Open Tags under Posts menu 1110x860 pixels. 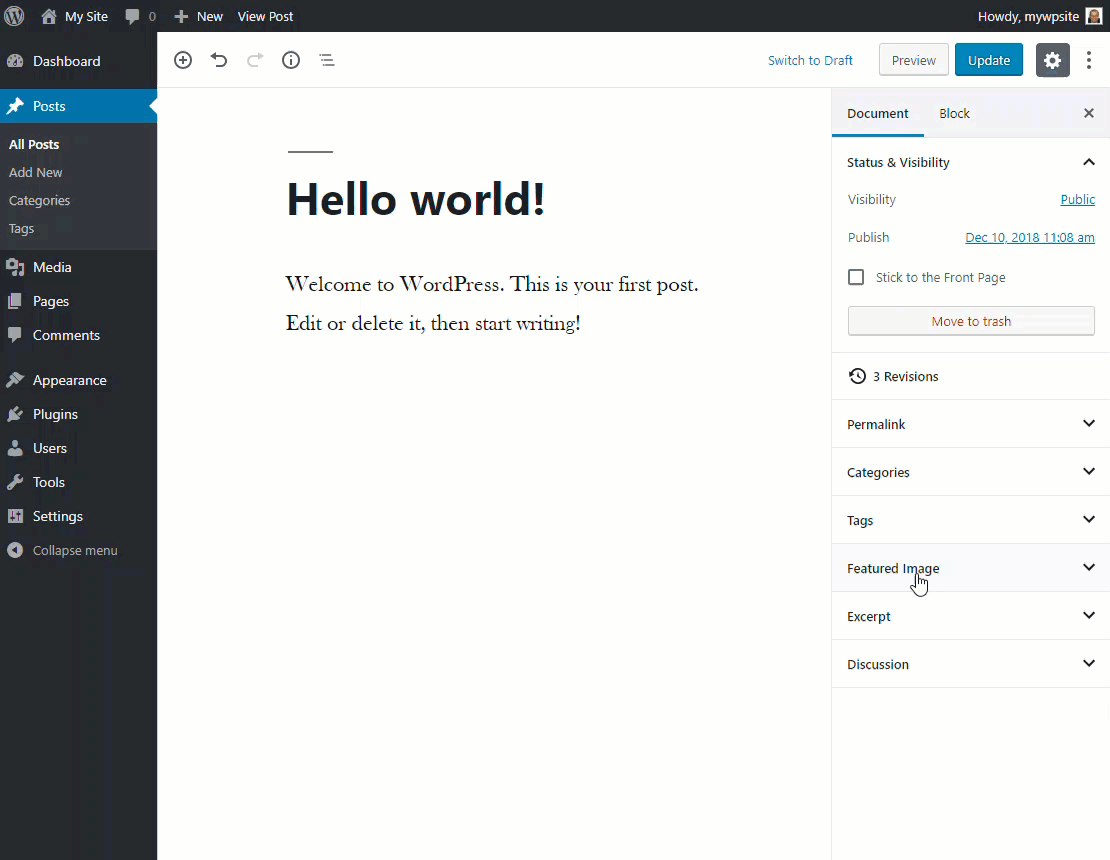[21, 229]
